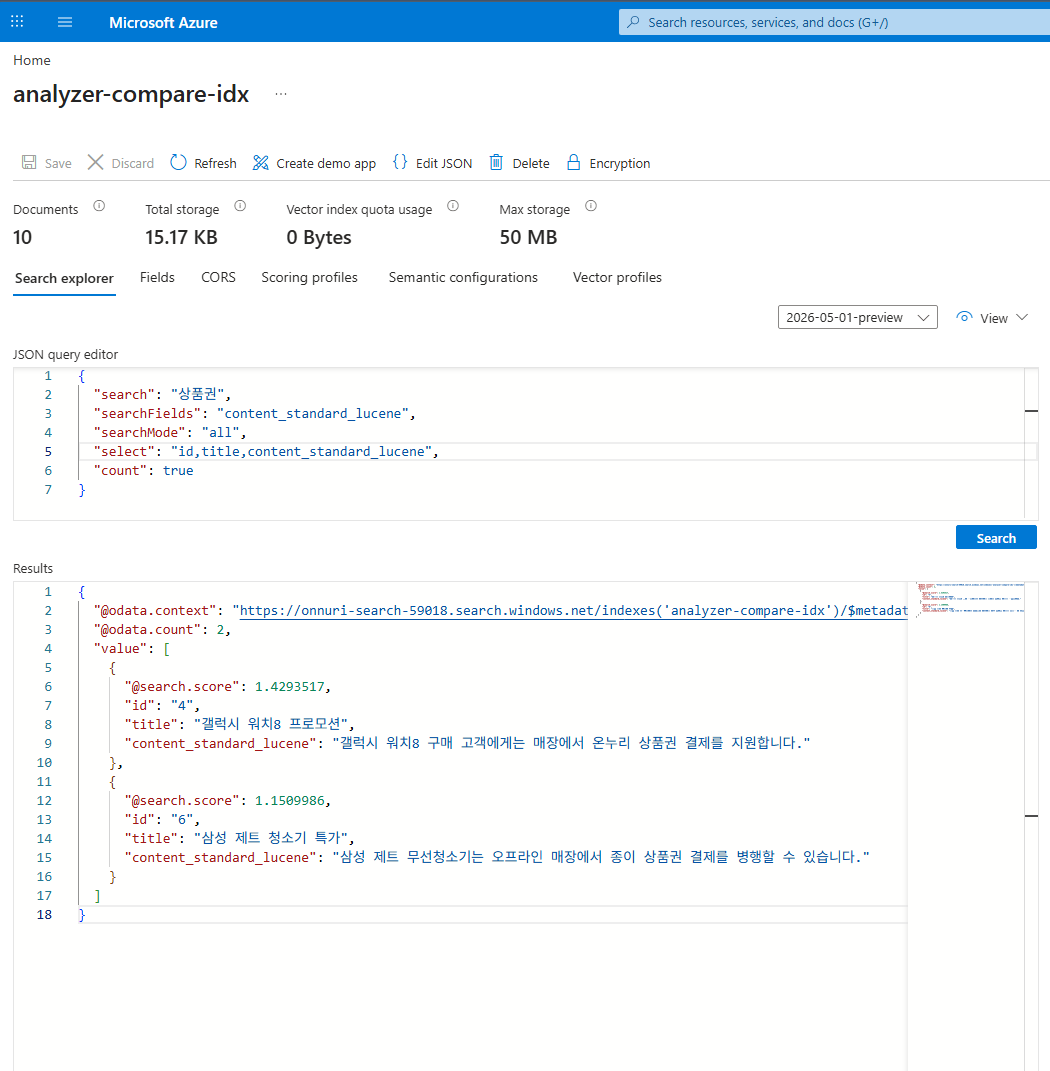Switch to the CORS tab

(218, 277)
